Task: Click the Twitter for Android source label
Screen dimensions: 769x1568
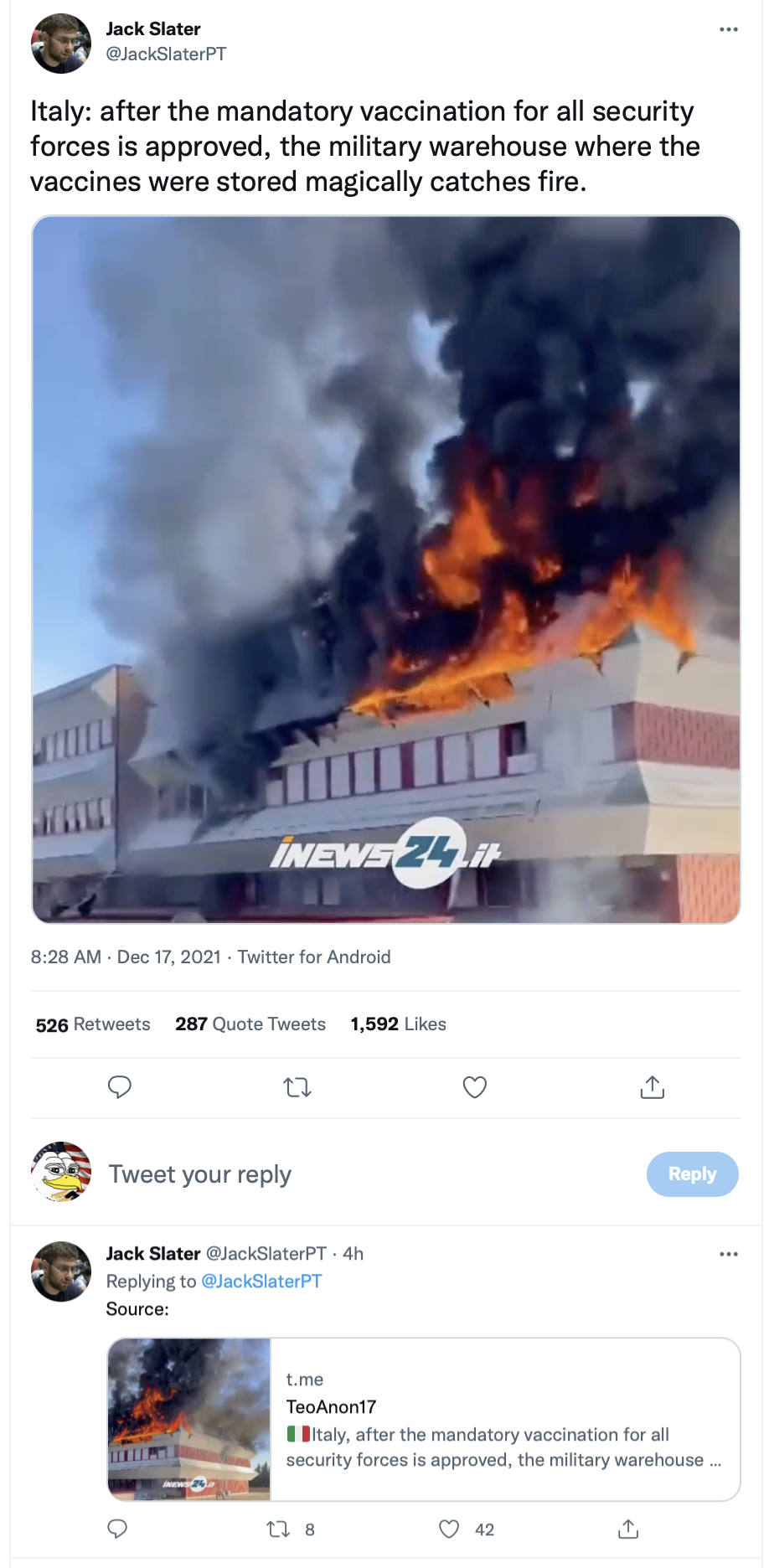Action: coord(314,957)
